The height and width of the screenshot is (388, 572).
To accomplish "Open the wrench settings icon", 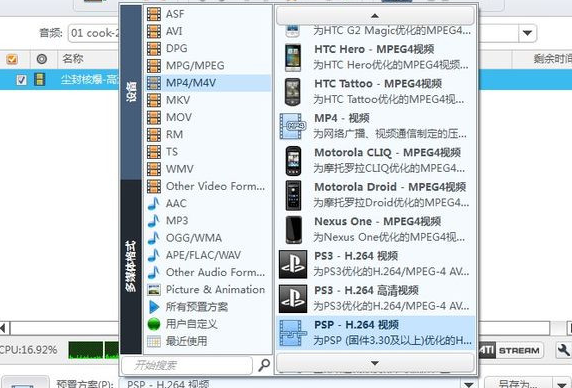I will pyautogui.click(x=563, y=350).
